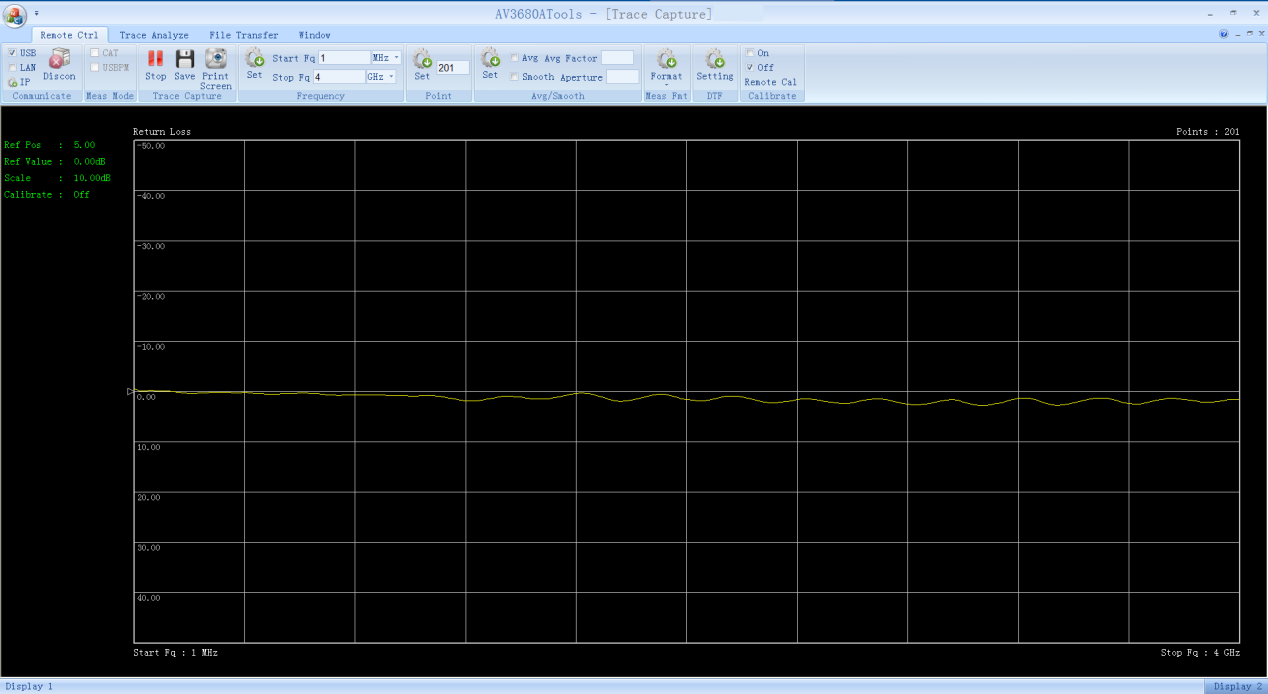Enable the Avg averaging checkbox

point(515,58)
